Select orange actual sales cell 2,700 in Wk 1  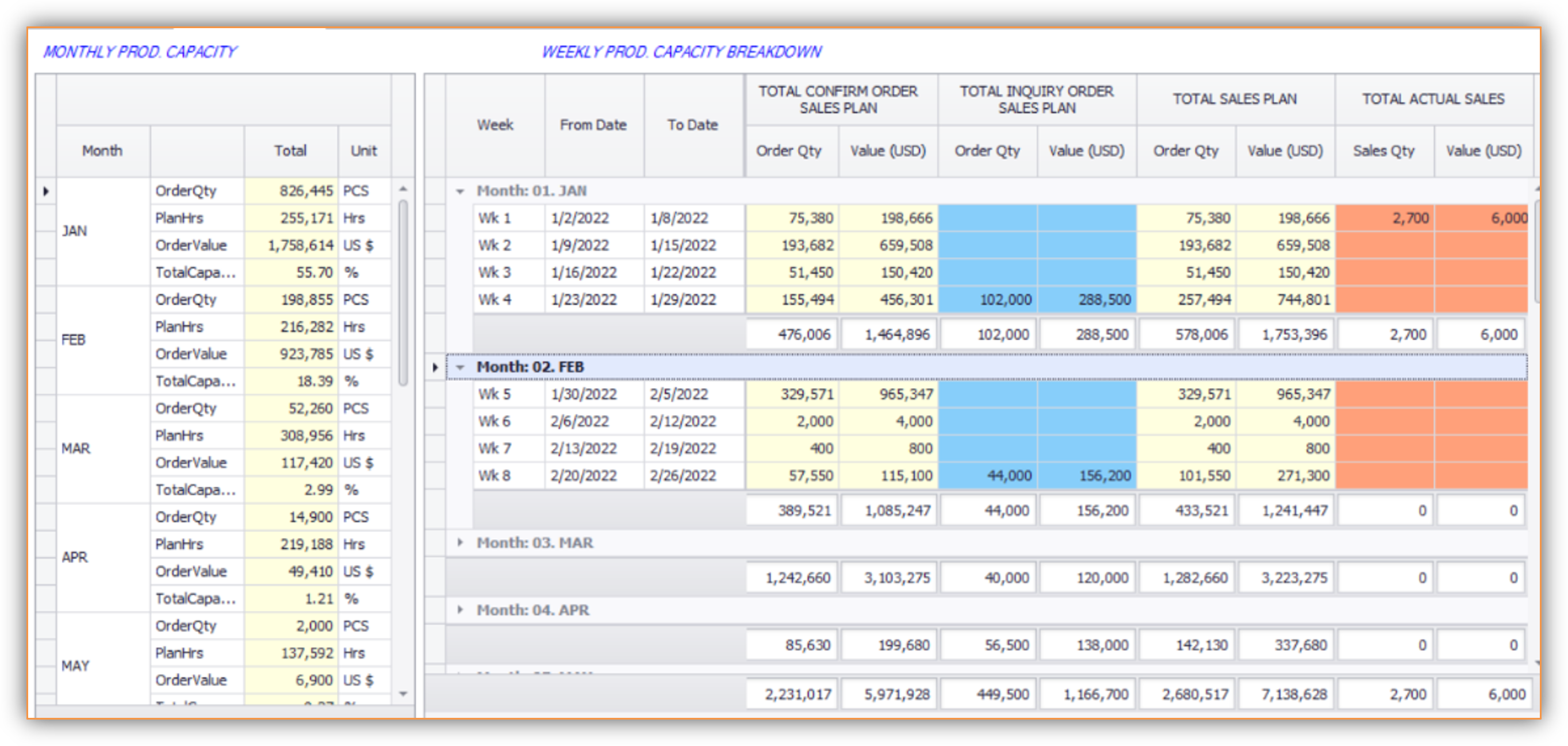tap(1385, 218)
